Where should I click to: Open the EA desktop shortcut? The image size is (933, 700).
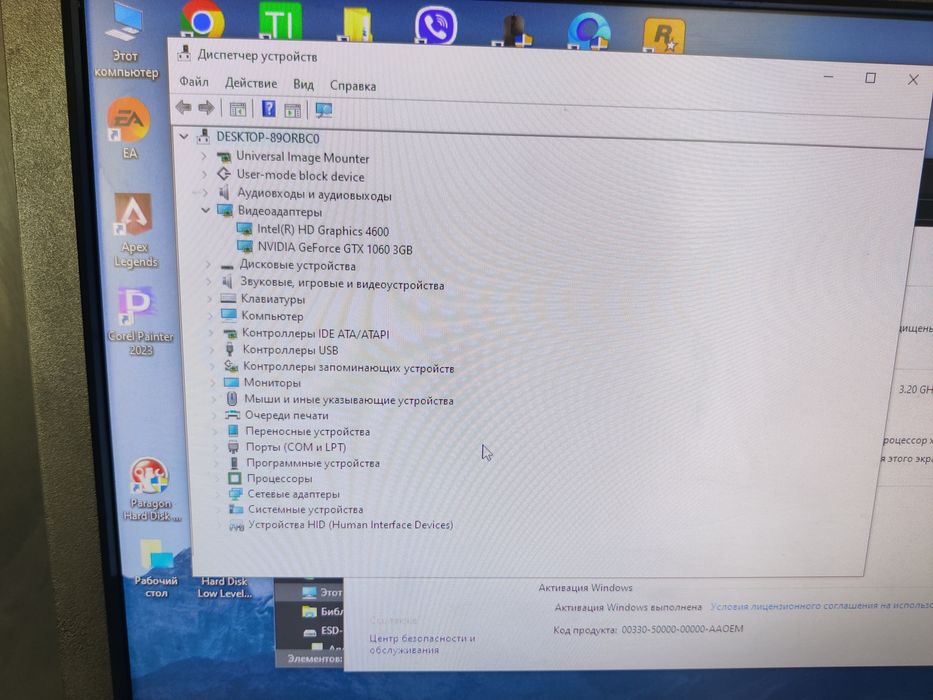point(129,129)
